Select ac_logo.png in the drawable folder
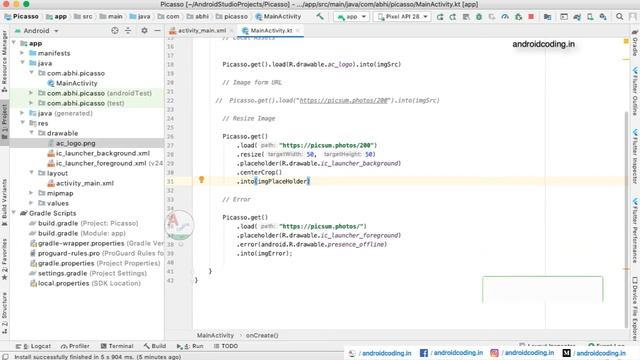640x360 pixels. point(76,143)
